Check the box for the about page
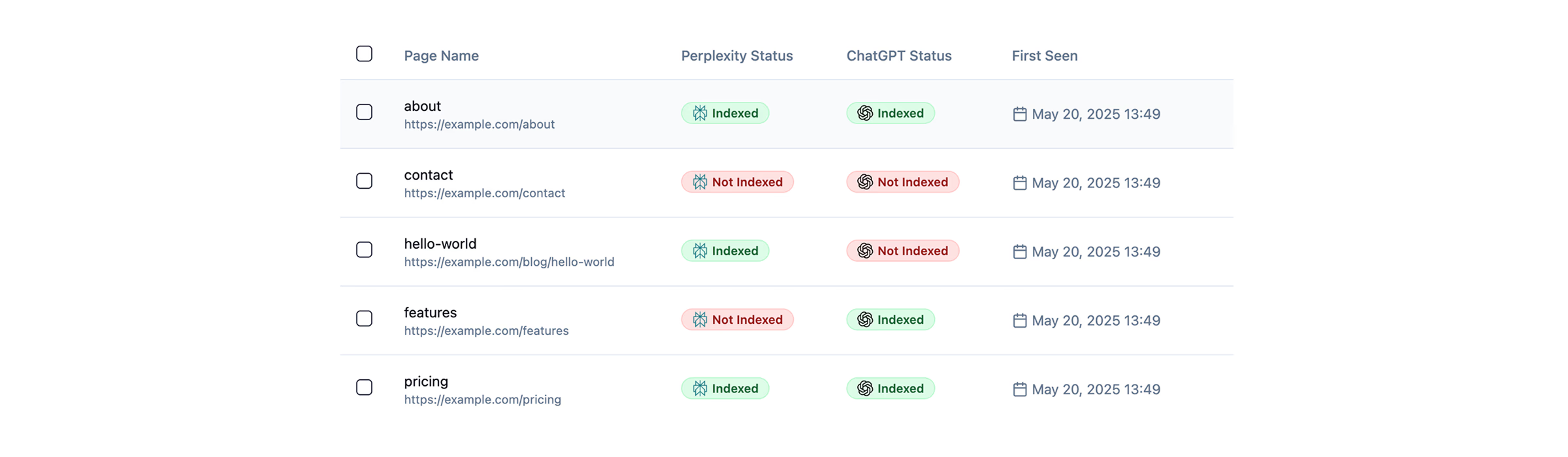This screenshot has width=1568, height=457. (x=365, y=112)
